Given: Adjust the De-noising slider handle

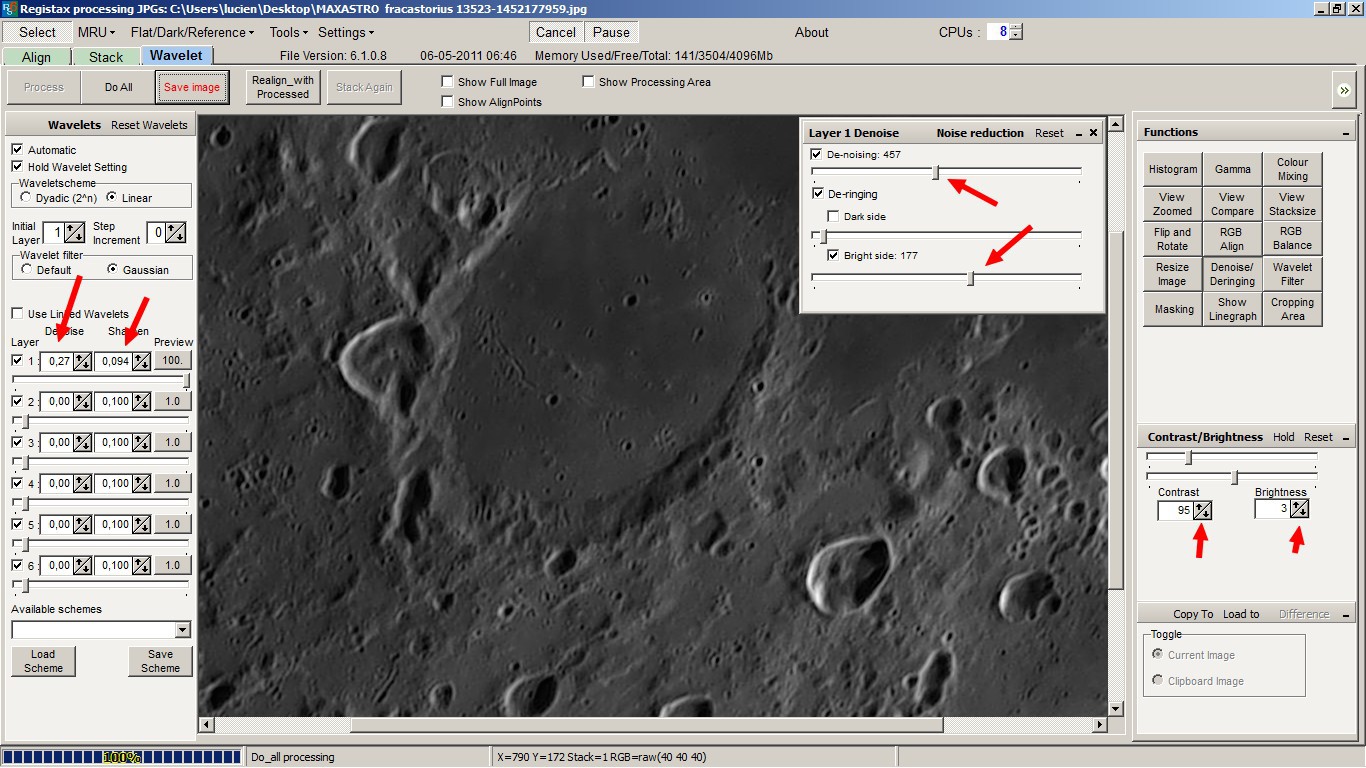Looking at the screenshot, I should [936, 172].
